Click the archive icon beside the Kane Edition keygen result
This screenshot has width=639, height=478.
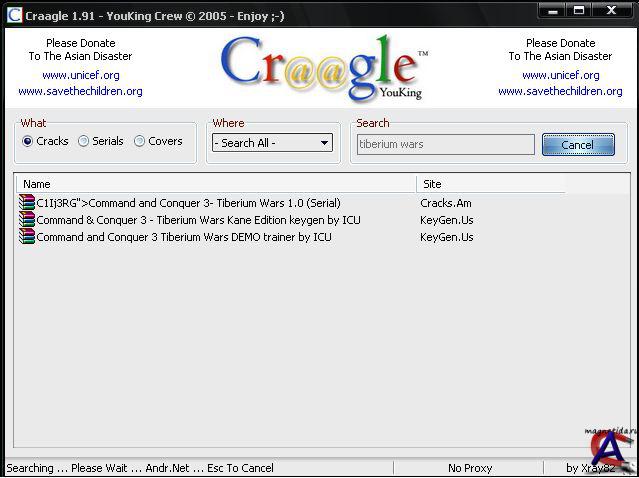coord(27,220)
